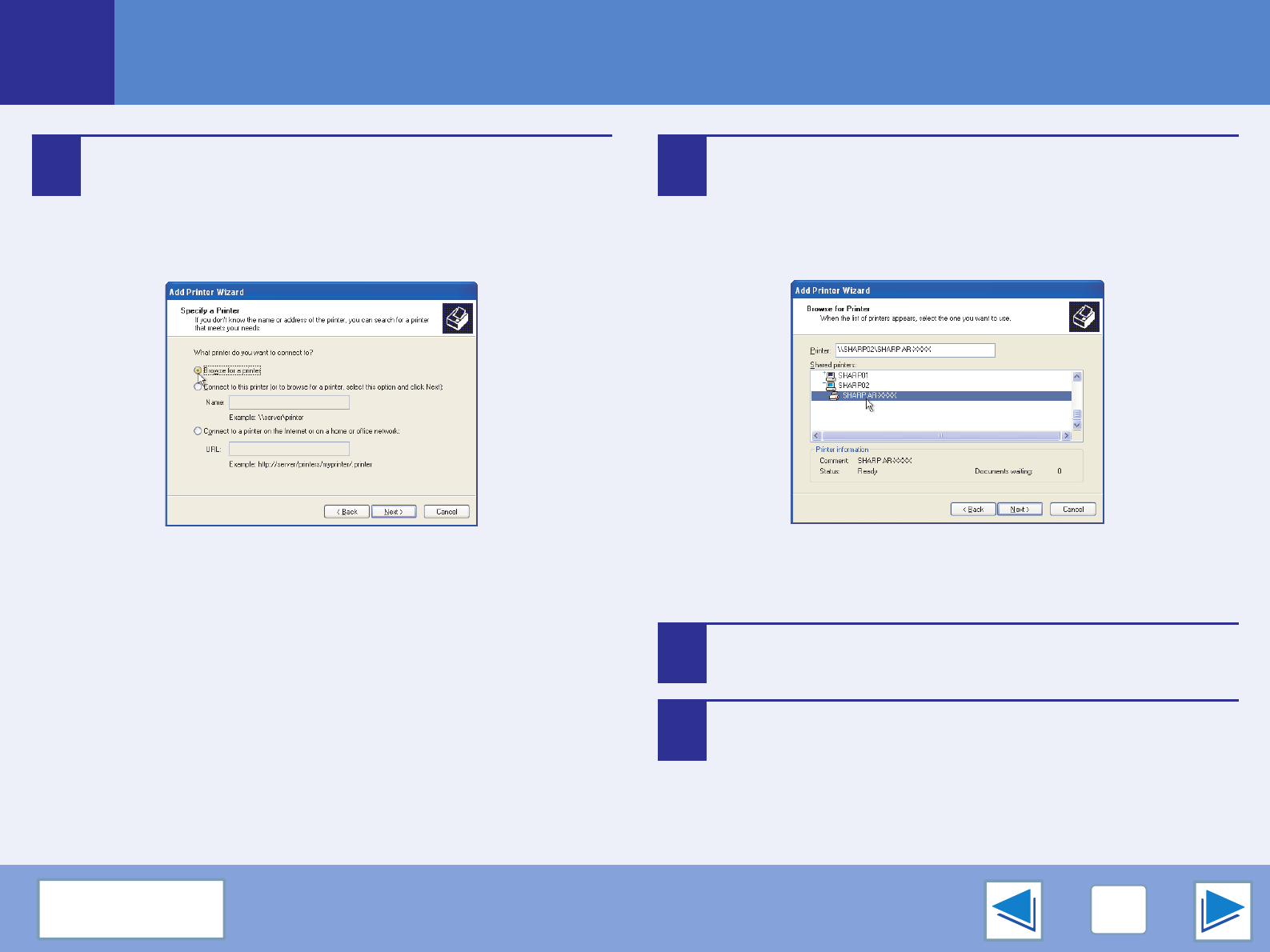This screenshot has height=952, width=1270.
Task: Click the shared printers list scroll-down arrow
Action: coord(1077,426)
